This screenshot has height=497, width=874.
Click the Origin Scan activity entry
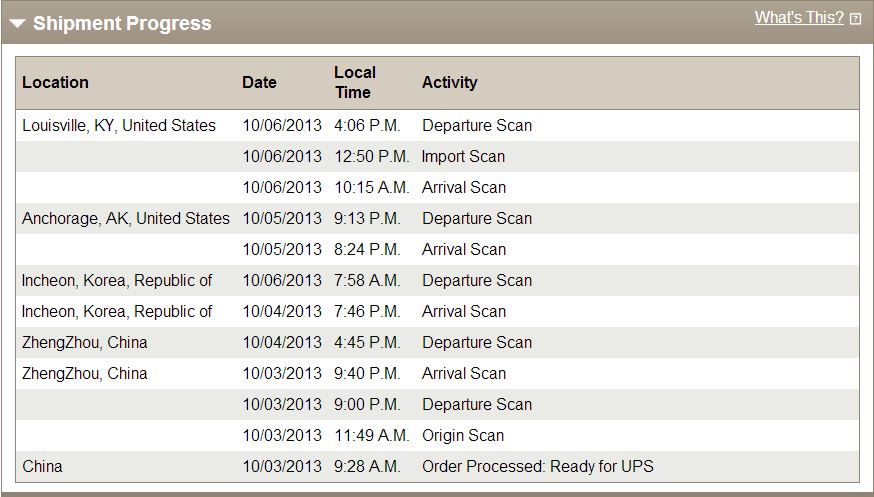(x=463, y=435)
